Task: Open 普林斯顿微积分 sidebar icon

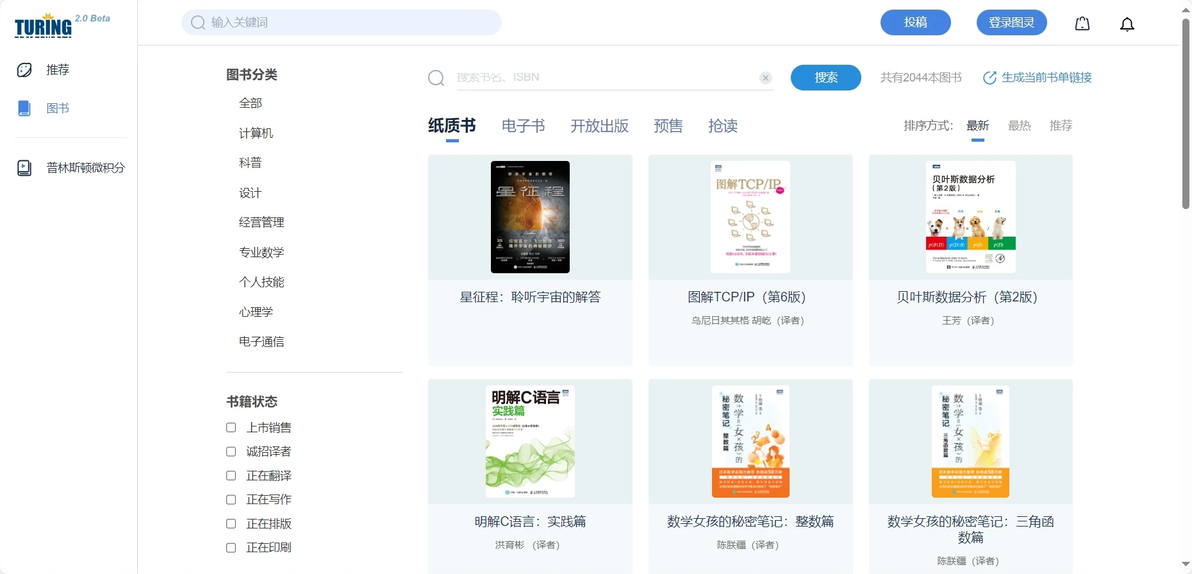Action: pyautogui.click(x=24, y=168)
